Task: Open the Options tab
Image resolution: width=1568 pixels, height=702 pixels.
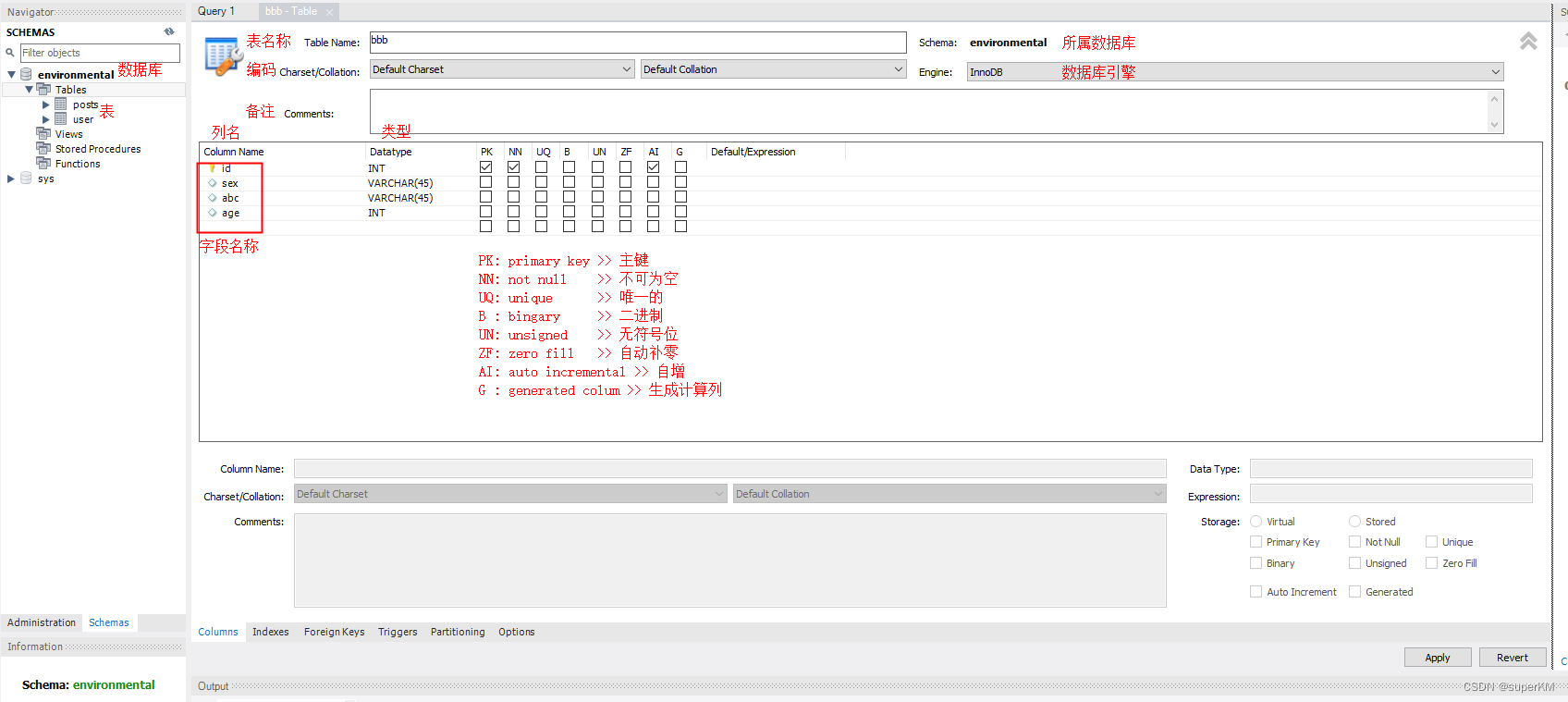Action: coord(517,632)
